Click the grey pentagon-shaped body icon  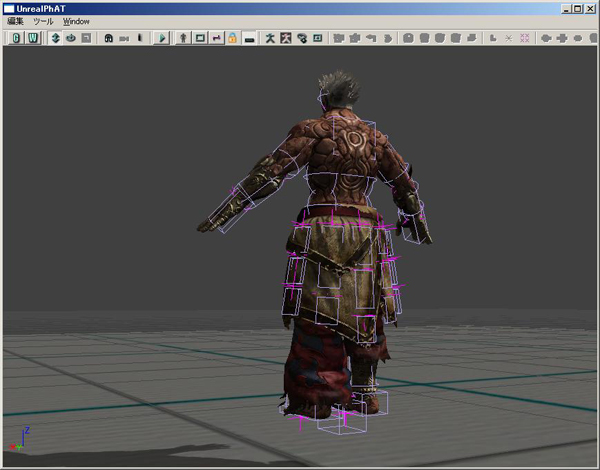click(355, 38)
